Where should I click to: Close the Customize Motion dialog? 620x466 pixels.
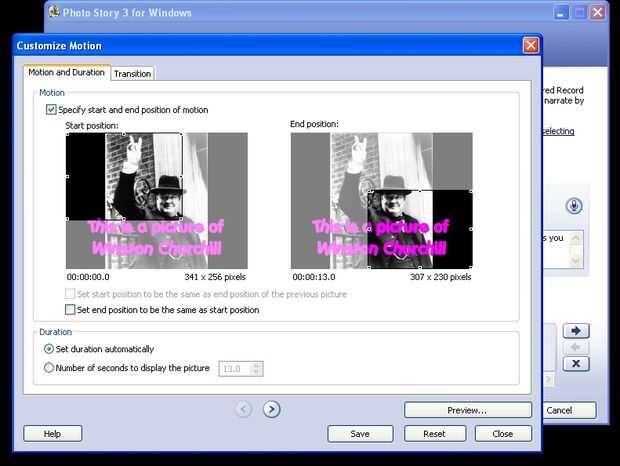(x=531, y=45)
